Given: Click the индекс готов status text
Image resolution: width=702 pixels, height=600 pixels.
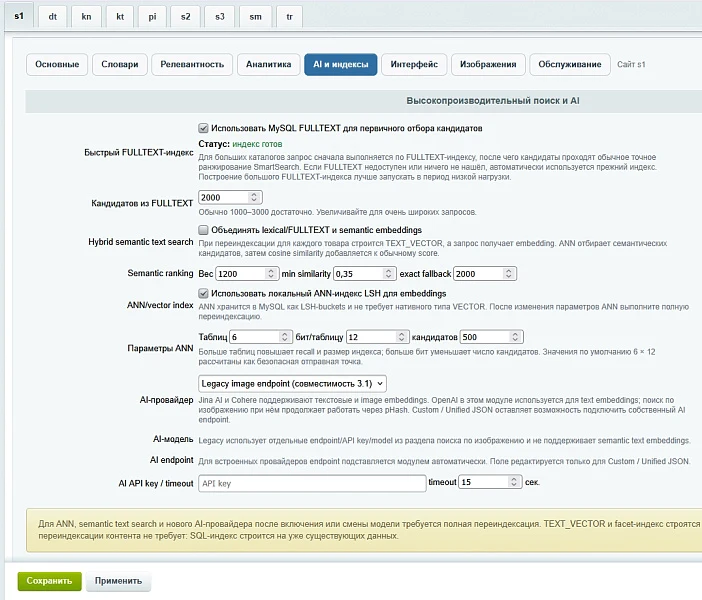Looking at the screenshot, I should [257, 144].
